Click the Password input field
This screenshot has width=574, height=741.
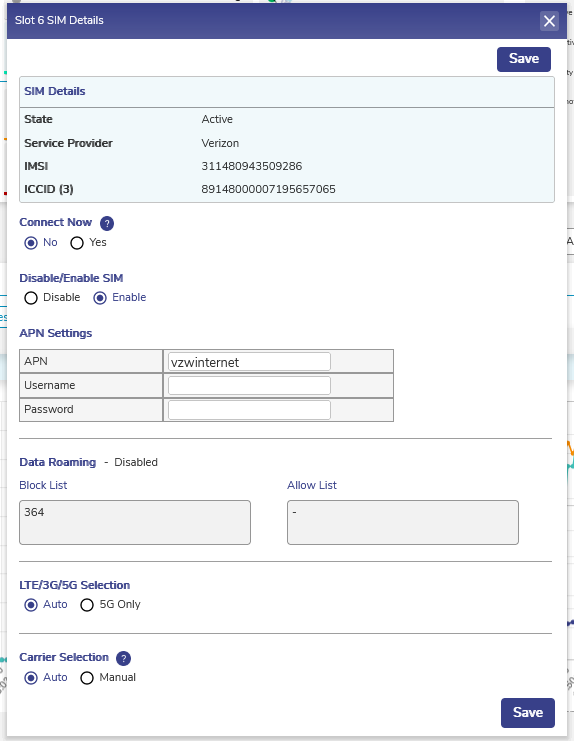coord(249,410)
